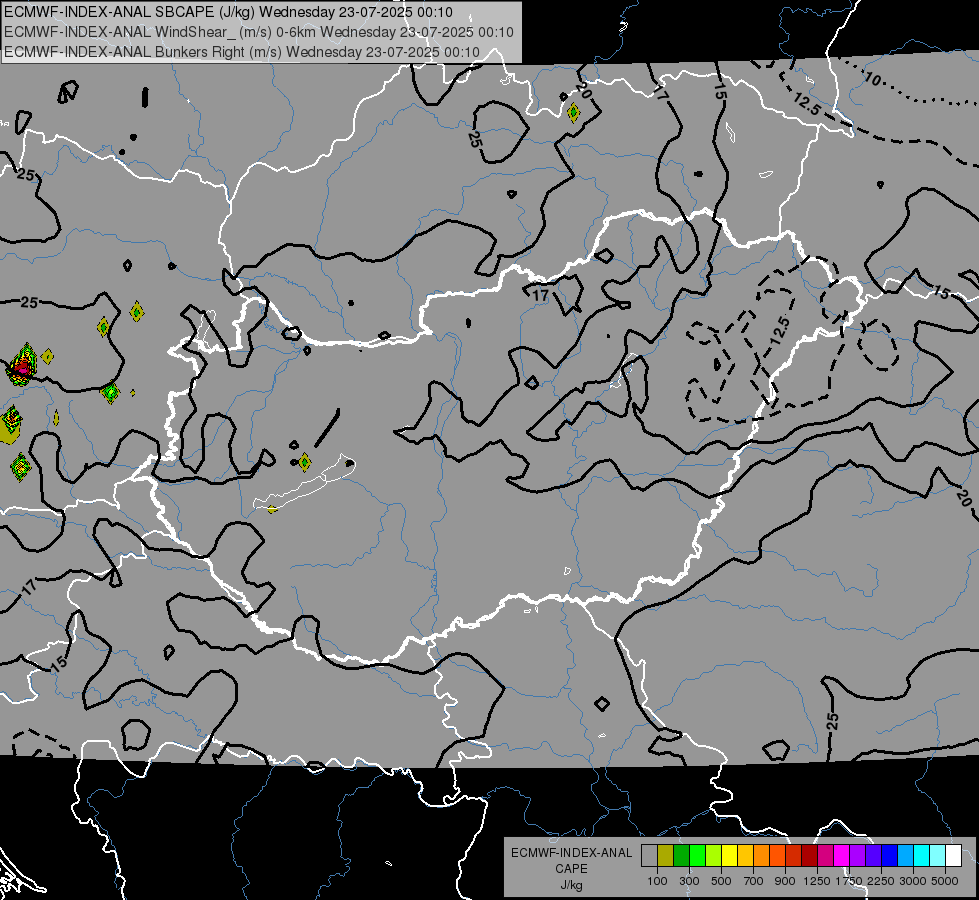The width and height of the screenshot is (979, 900).
Task: Select the 900 legend scale value
Action: (785, 881)
